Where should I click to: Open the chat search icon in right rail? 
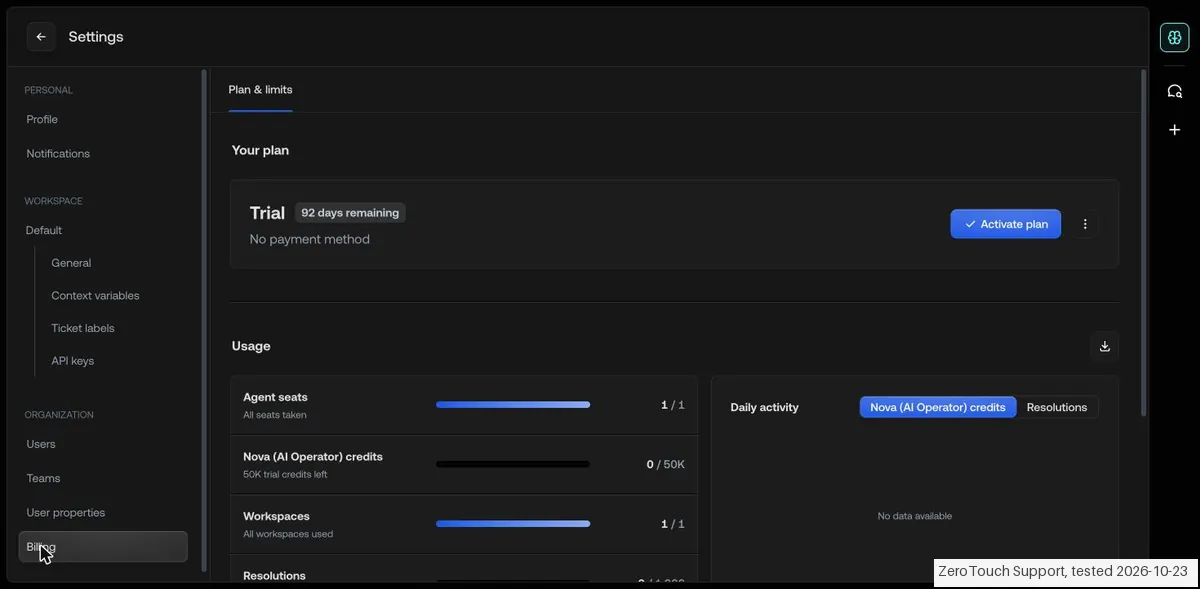[x=1174, y=91]
